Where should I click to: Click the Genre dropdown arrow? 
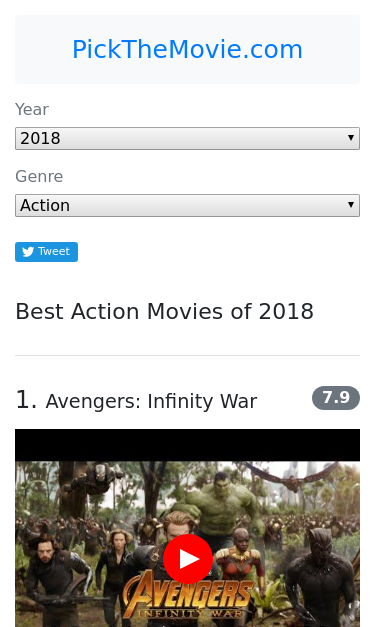[351, 205]
